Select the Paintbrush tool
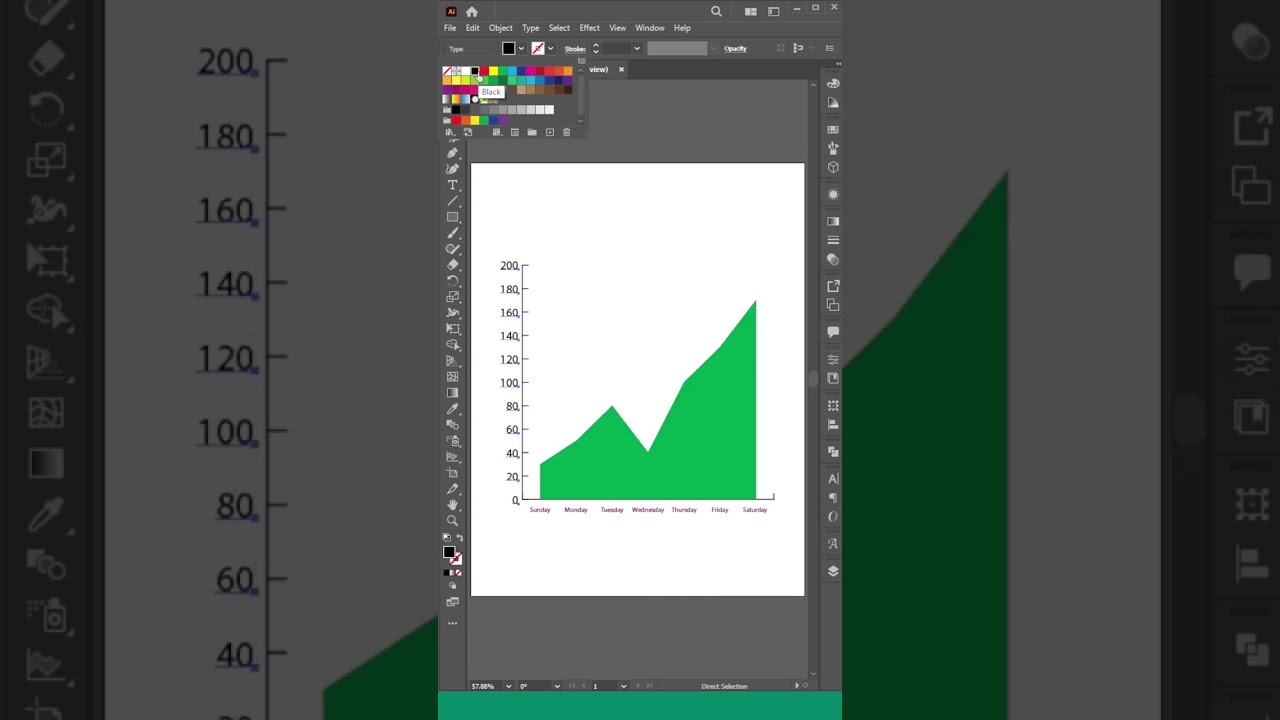This screenshot has height=720, width=1280. point(452,233)
